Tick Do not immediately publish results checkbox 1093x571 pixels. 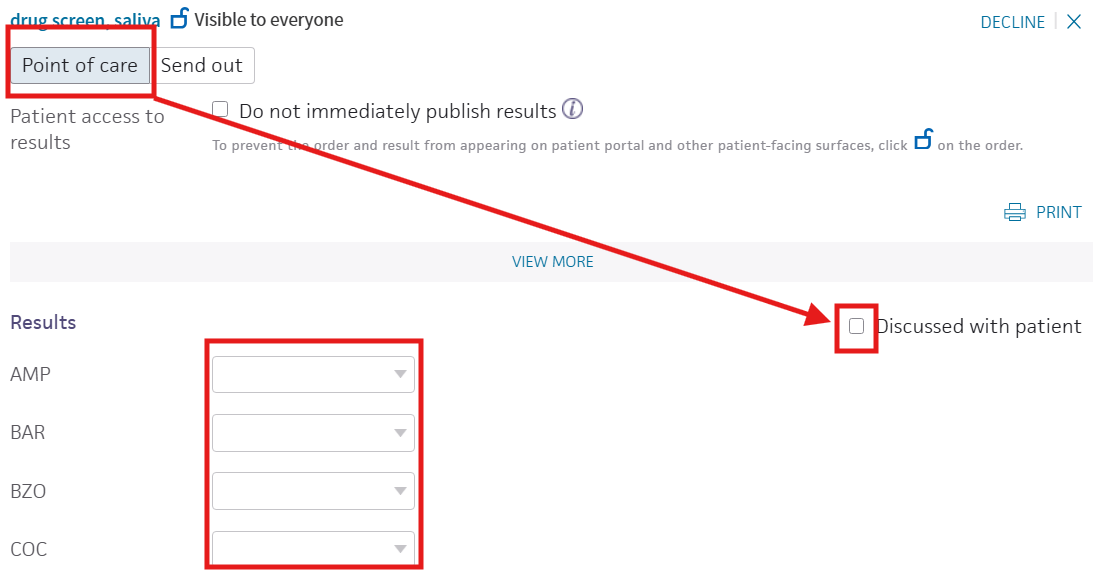coord(220,109)
